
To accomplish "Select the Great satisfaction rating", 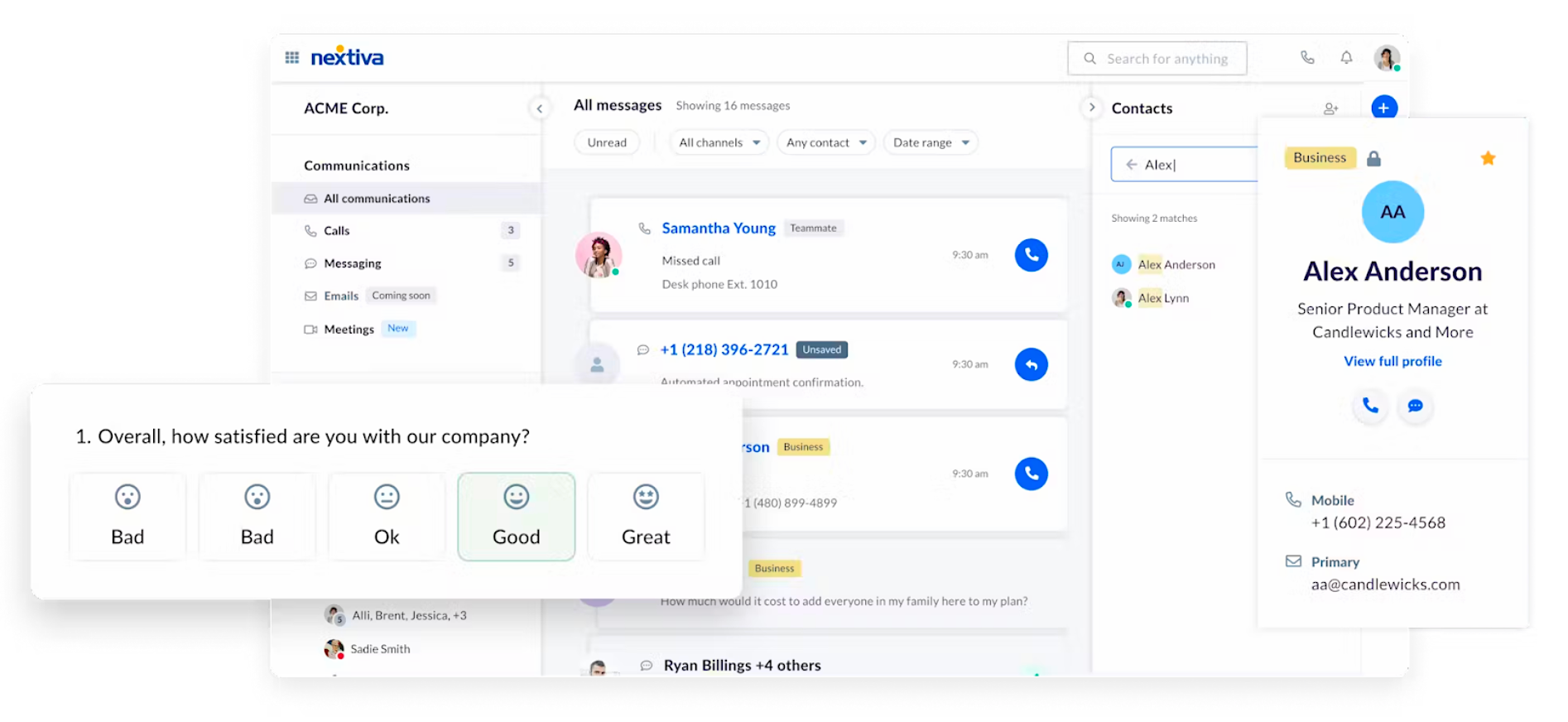I will (646, 517).
